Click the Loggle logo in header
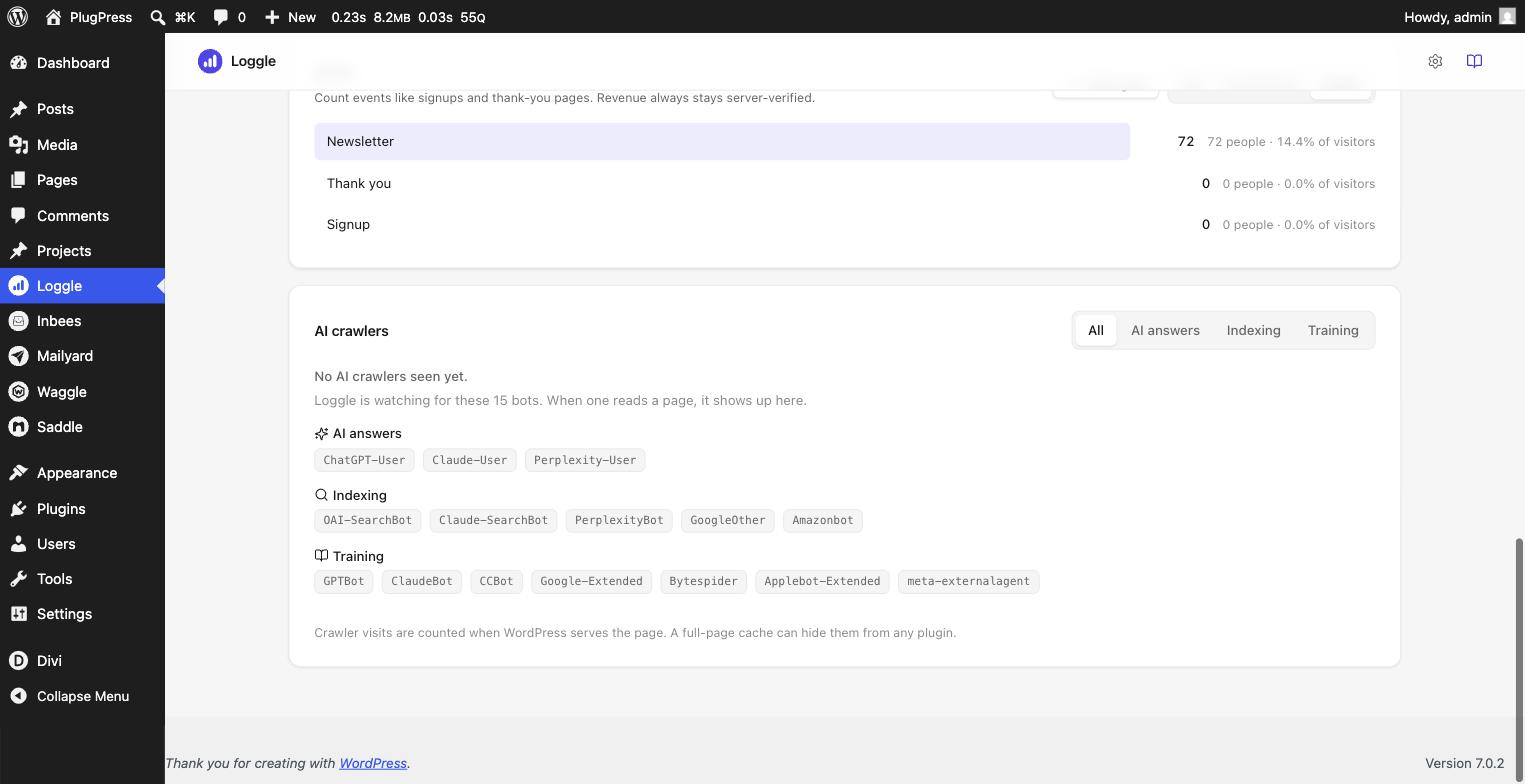 coord(210,61)
